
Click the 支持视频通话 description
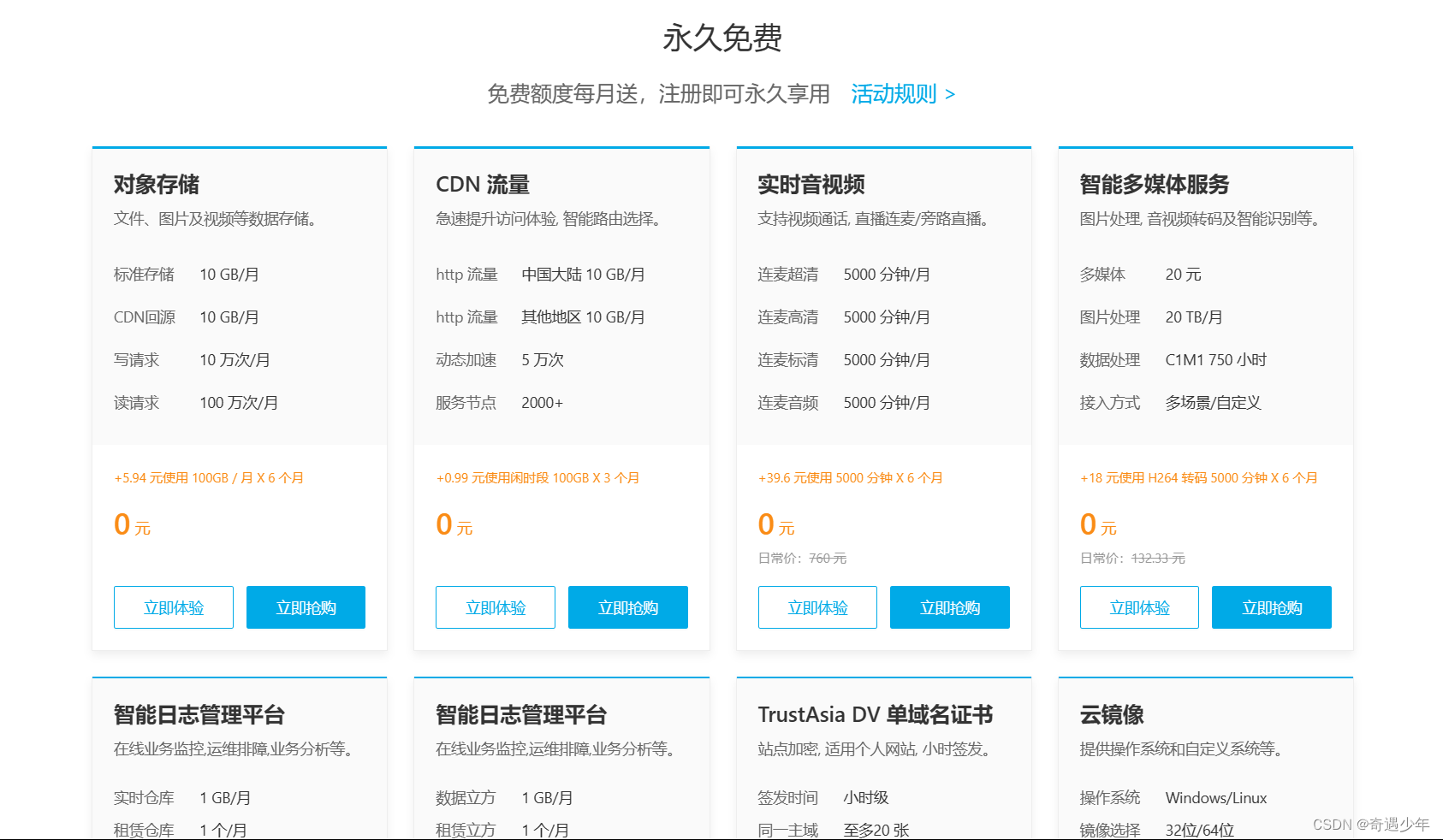(x=876, y=219)
